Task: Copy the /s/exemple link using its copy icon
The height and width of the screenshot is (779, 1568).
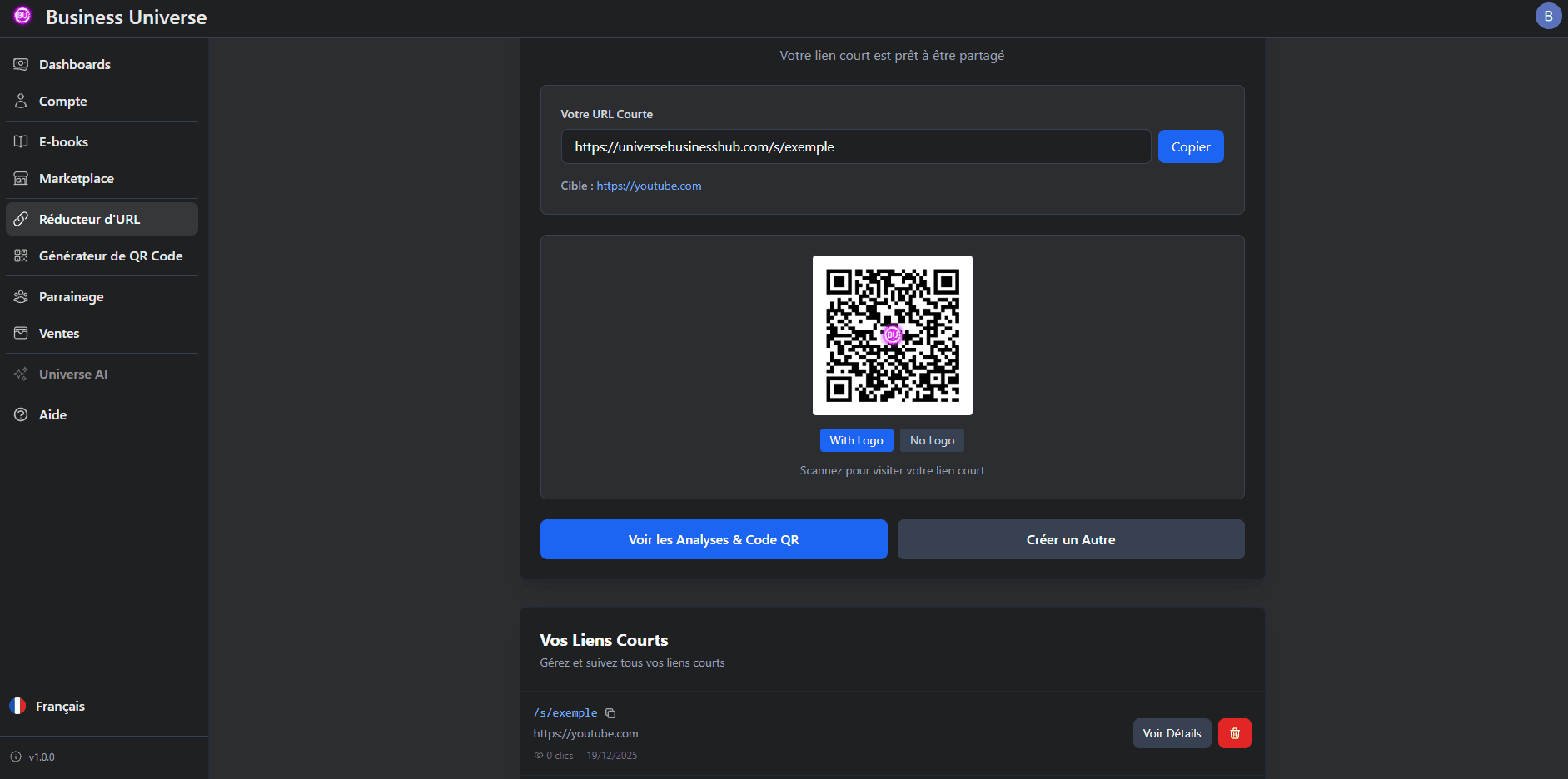Action: pyautogui.click(x=611, y=713)
